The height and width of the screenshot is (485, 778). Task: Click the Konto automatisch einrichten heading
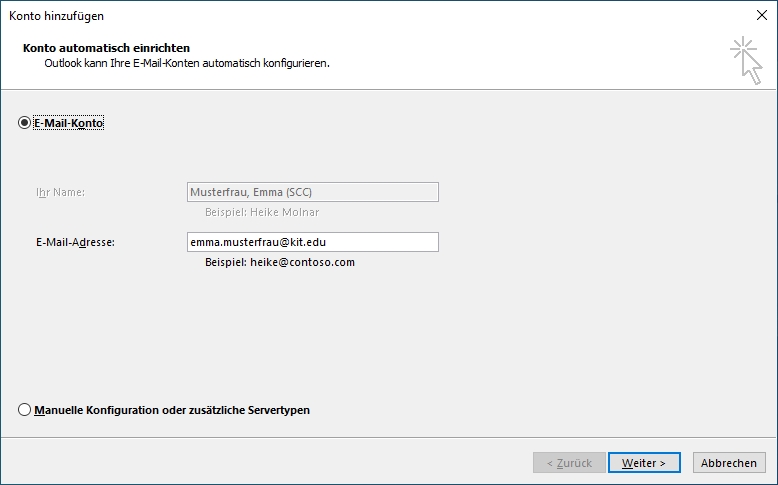(x=106, y=48)
